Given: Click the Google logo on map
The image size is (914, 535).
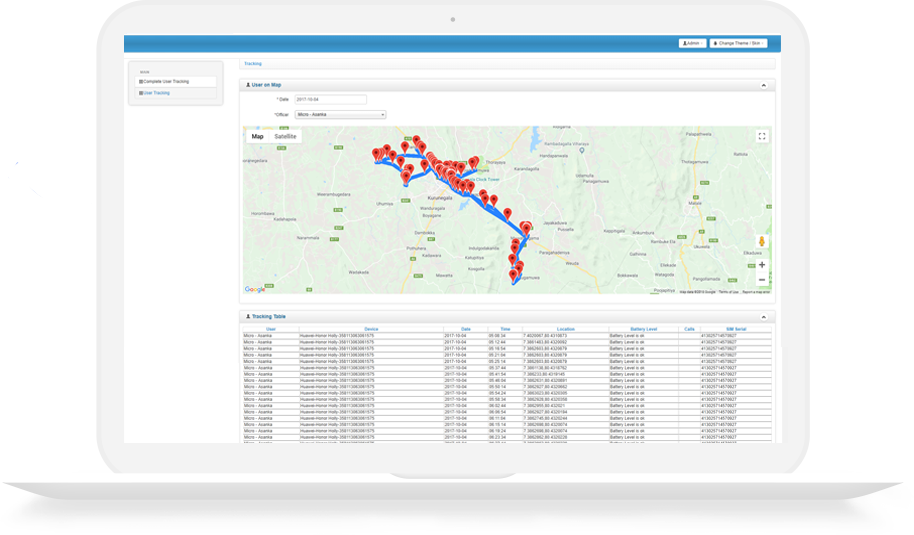Looking at the screenshot, I should pos(255,289).
